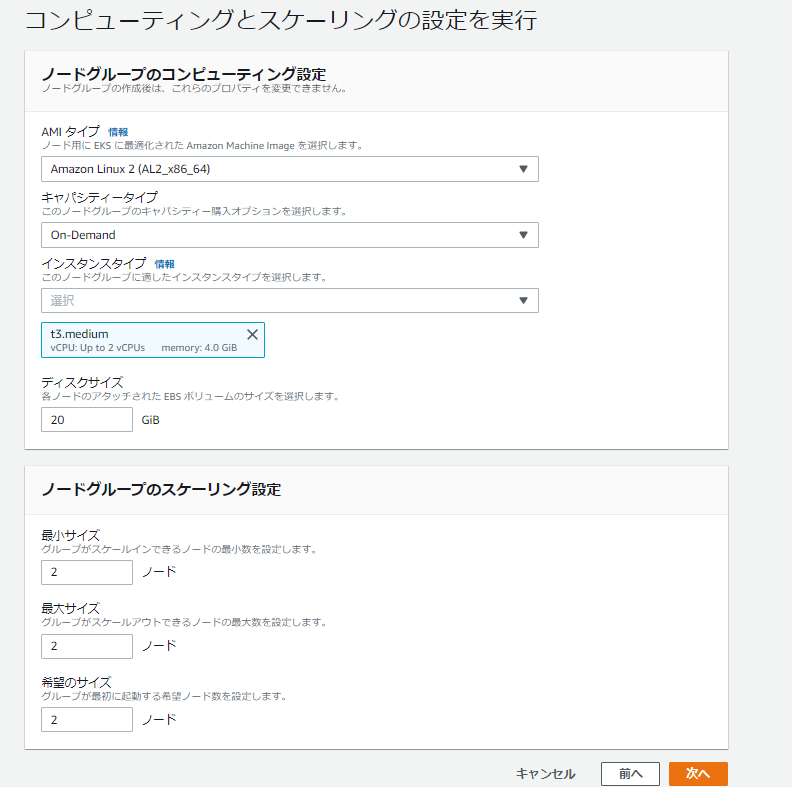Proceed with the orange 次へ button
Image resolution: width=792 pixels, height=787 pixels.
[x=698, y=774]
